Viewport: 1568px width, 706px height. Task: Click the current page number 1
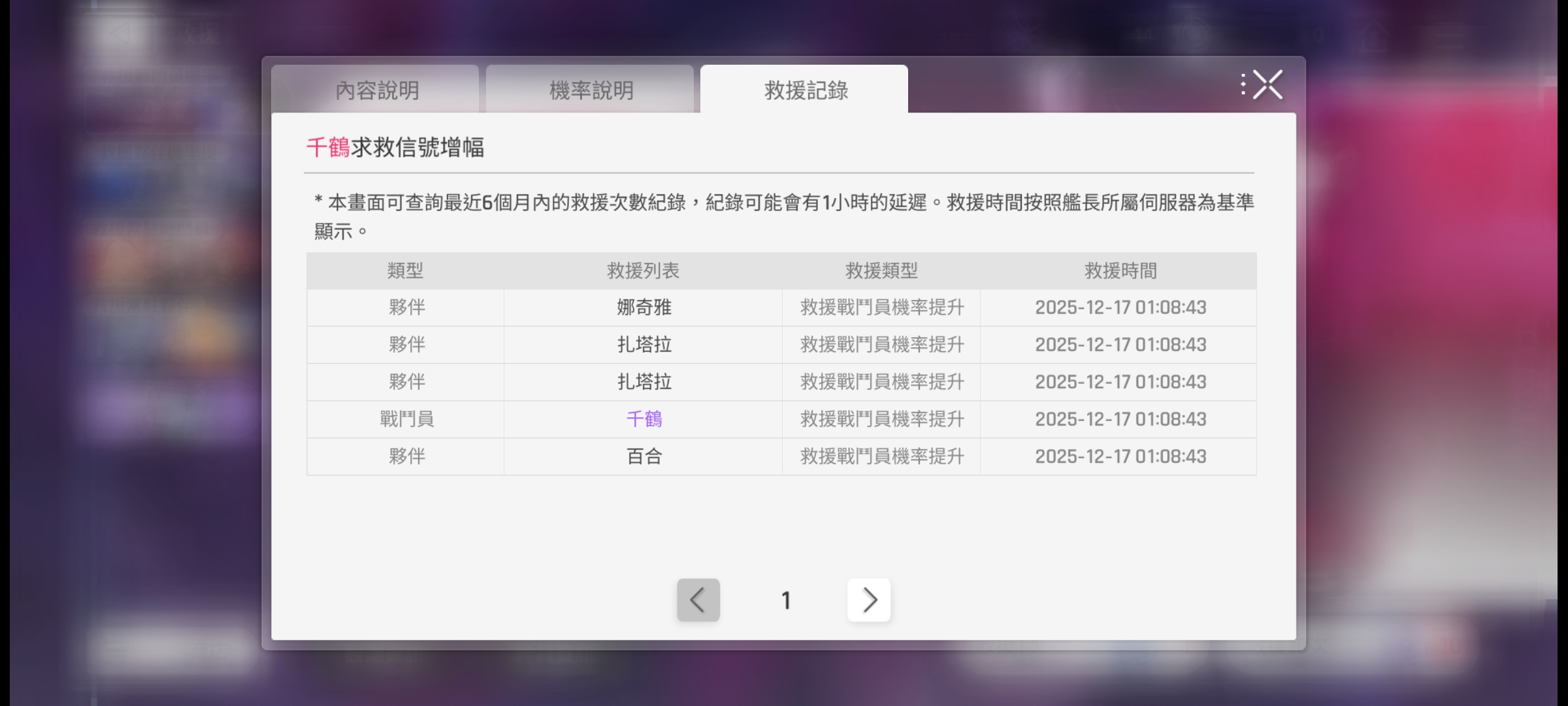click(786, 600)
